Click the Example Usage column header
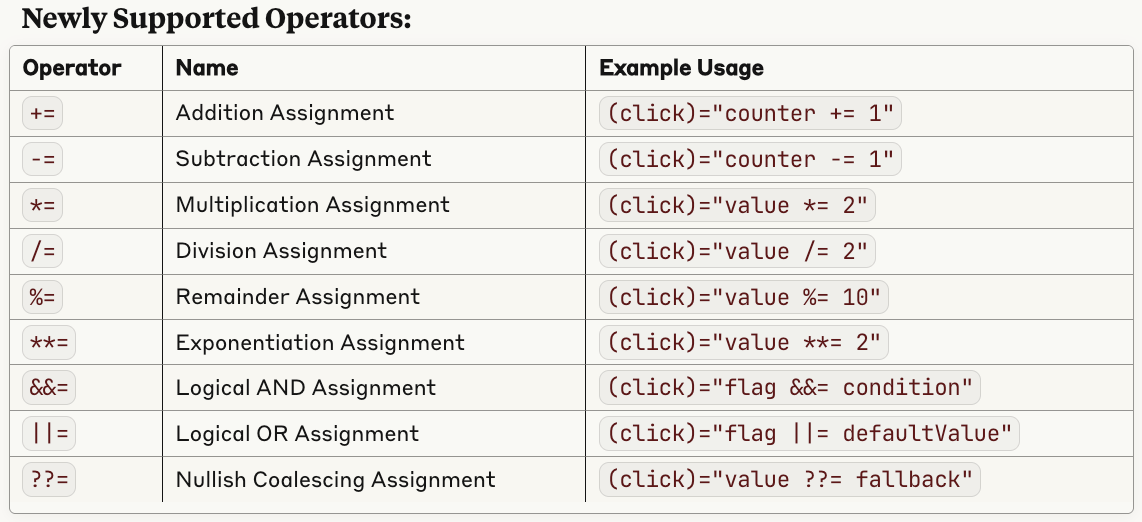 click(681, 68)
